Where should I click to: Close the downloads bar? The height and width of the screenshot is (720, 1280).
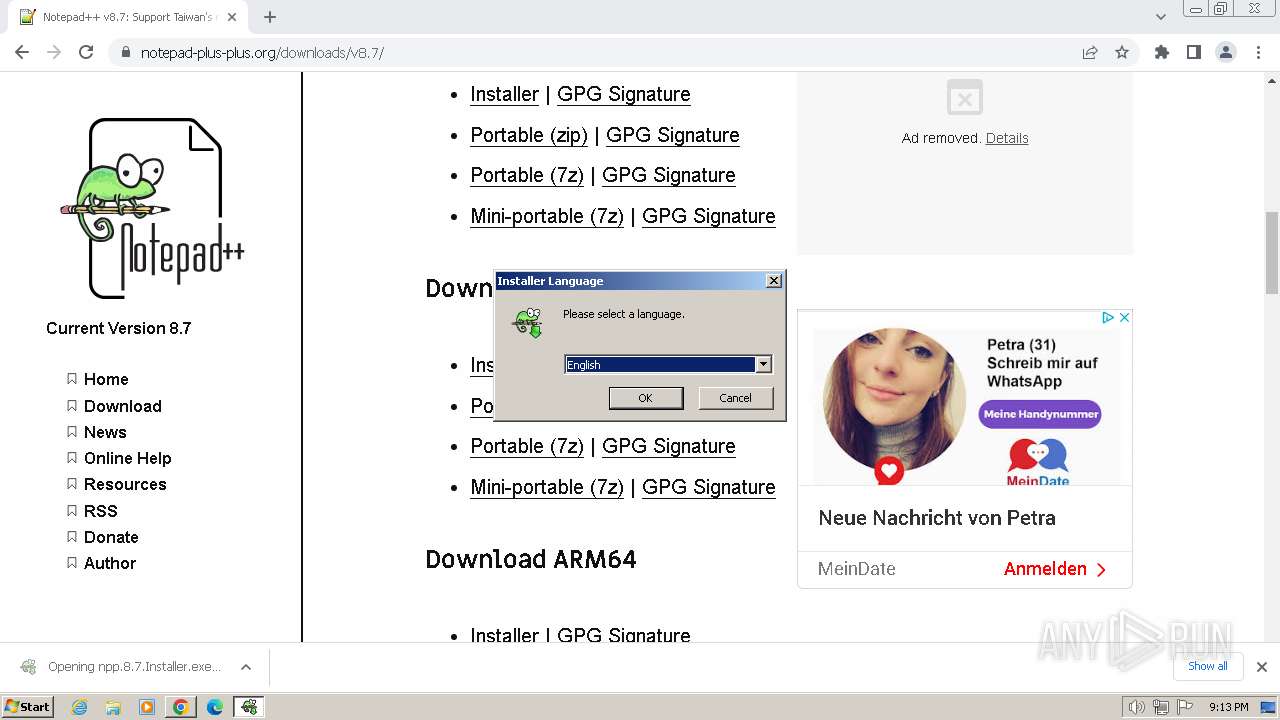(x=1262, y=667)
